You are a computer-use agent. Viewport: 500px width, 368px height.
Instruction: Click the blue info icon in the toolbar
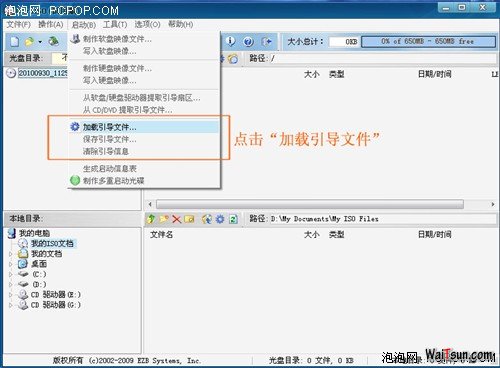click(230, 41)
